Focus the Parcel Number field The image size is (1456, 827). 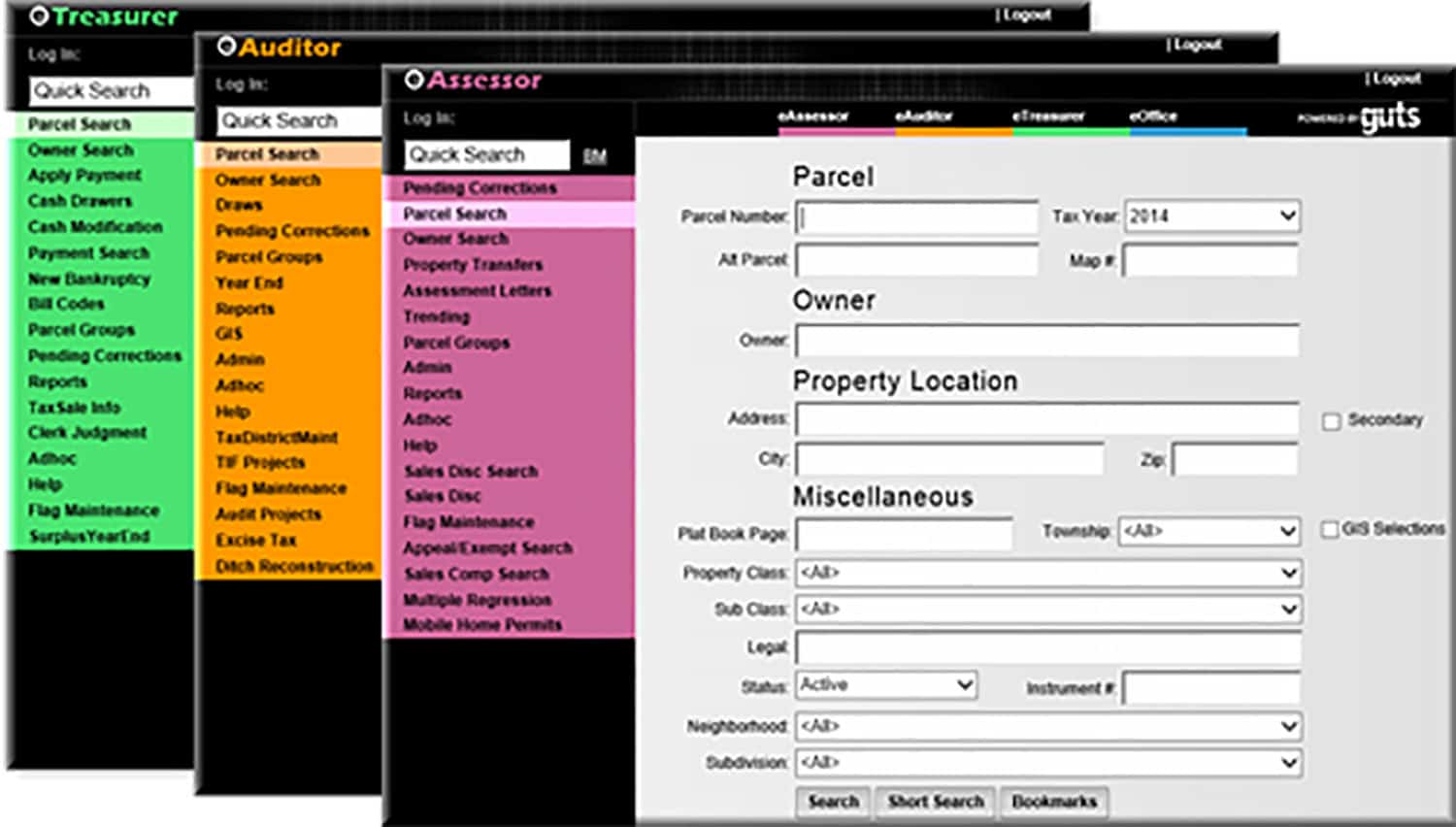[x=917, y=217]
